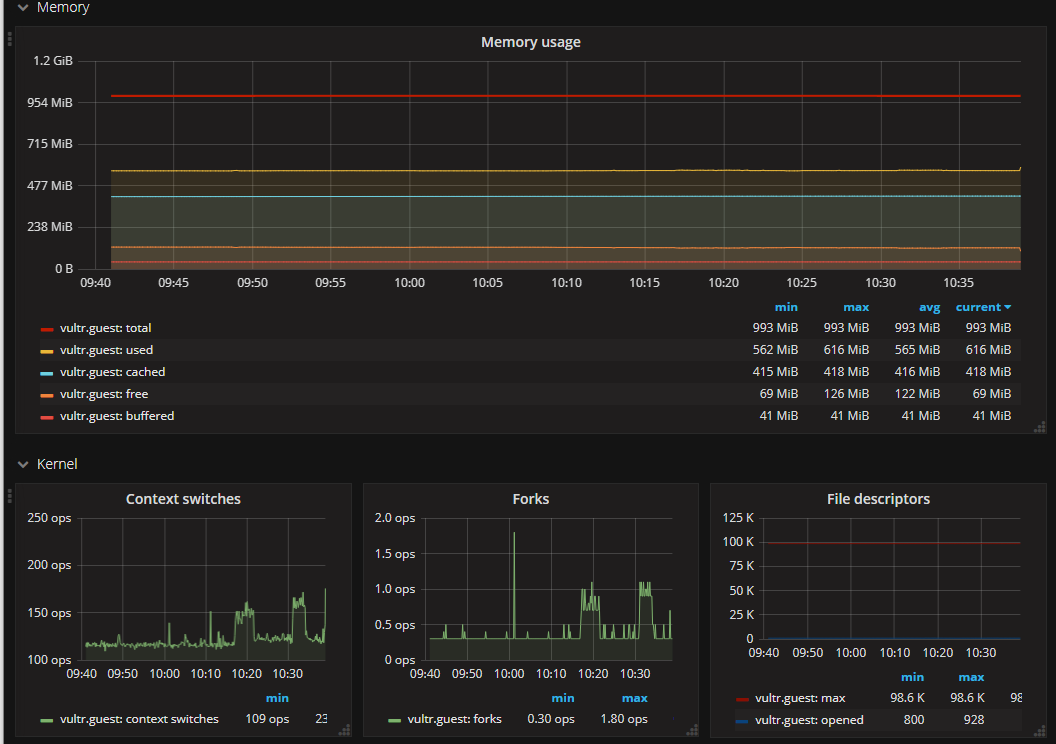
Task: Click the green forks legend swatch
Action: tap(395, 720)
